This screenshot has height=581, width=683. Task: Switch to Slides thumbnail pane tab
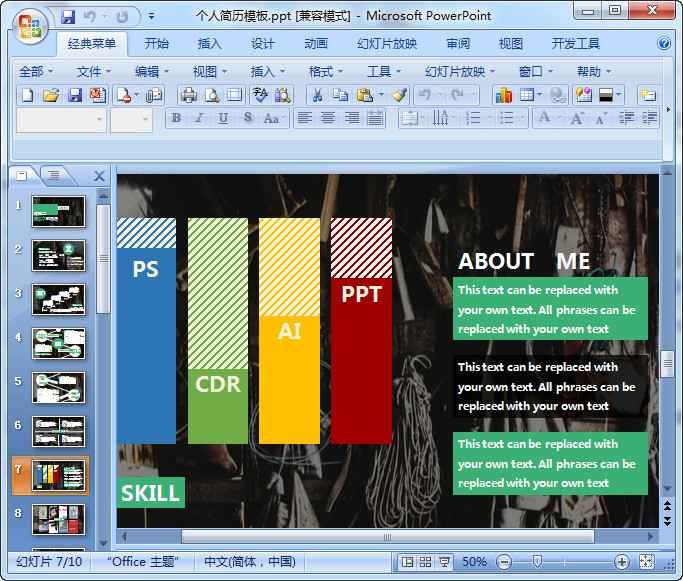22,176
